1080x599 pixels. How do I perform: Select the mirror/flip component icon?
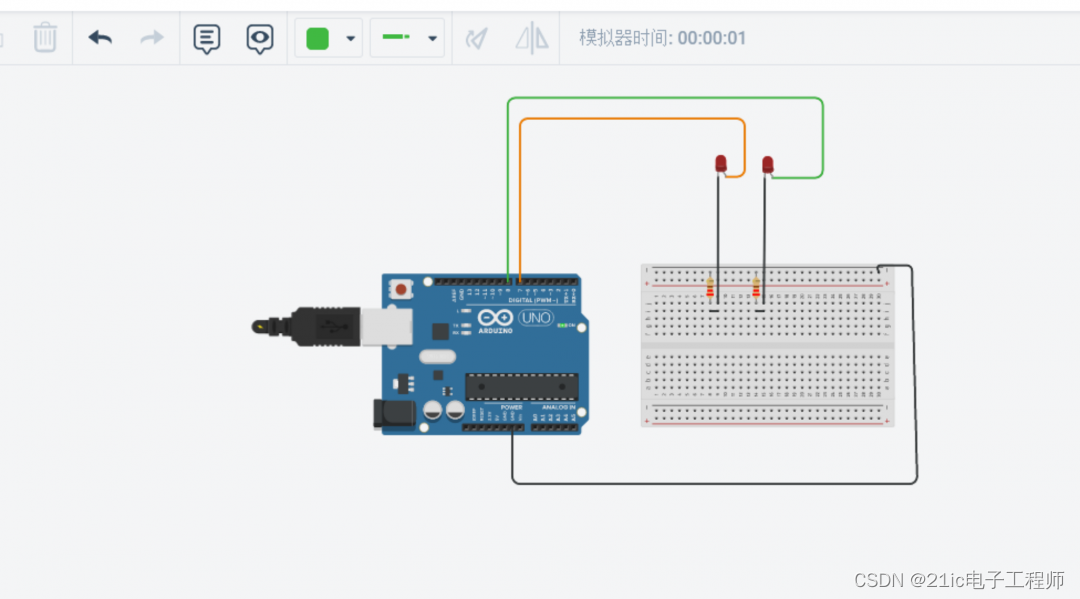coord(531,37)
